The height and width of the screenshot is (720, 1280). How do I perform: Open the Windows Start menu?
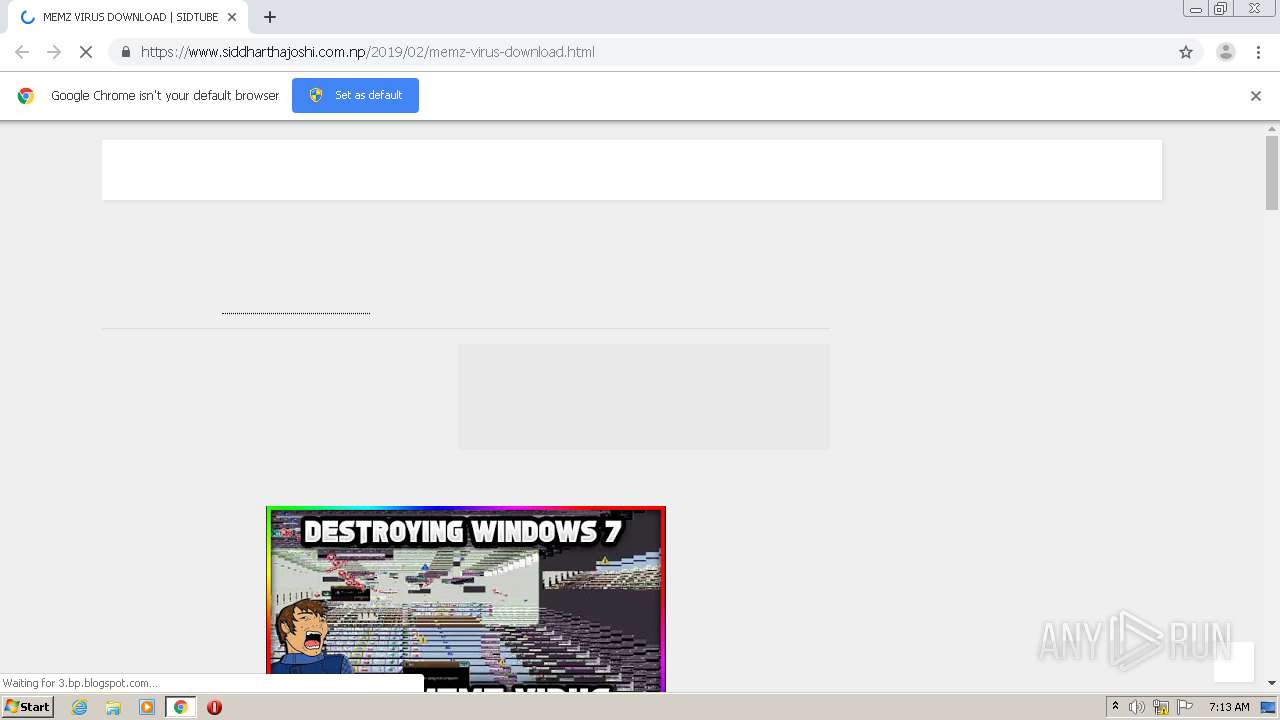point(28,707)
